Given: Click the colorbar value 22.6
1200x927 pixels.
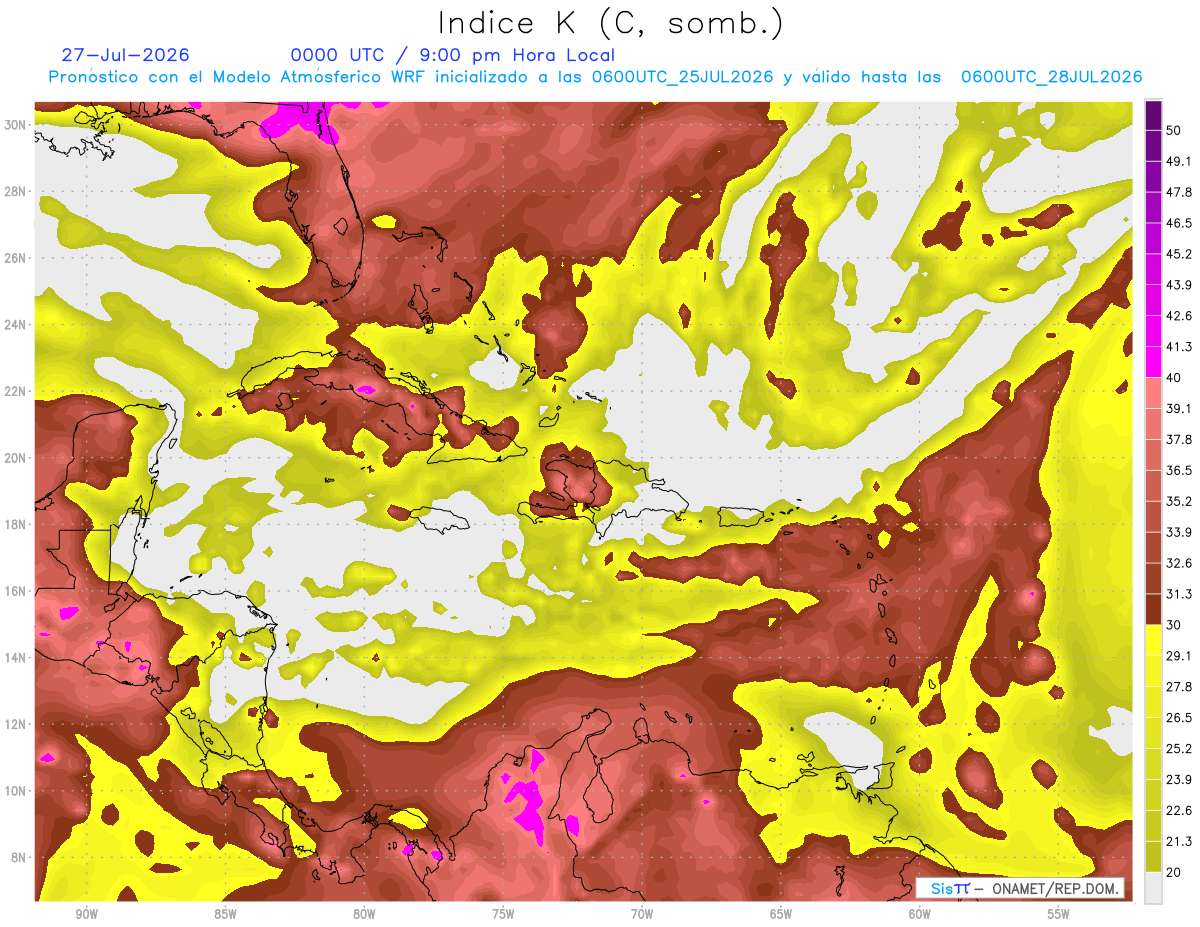Looking at the screenshot, I should 1179,811.
